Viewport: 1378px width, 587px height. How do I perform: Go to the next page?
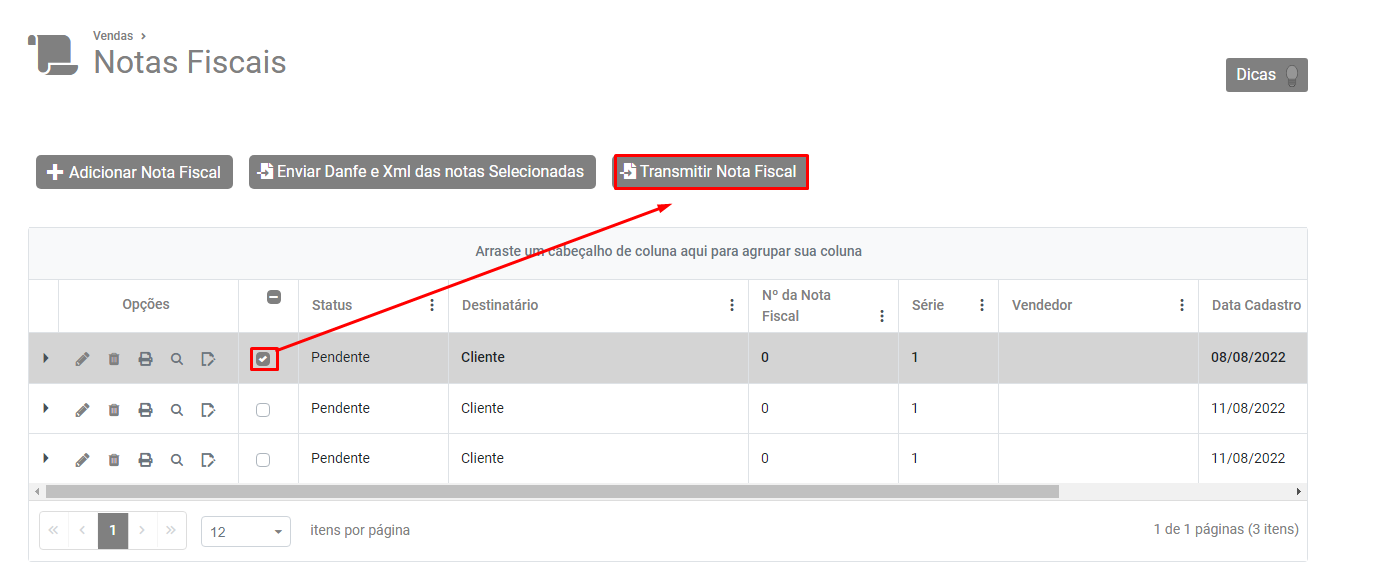coord(142,531)
